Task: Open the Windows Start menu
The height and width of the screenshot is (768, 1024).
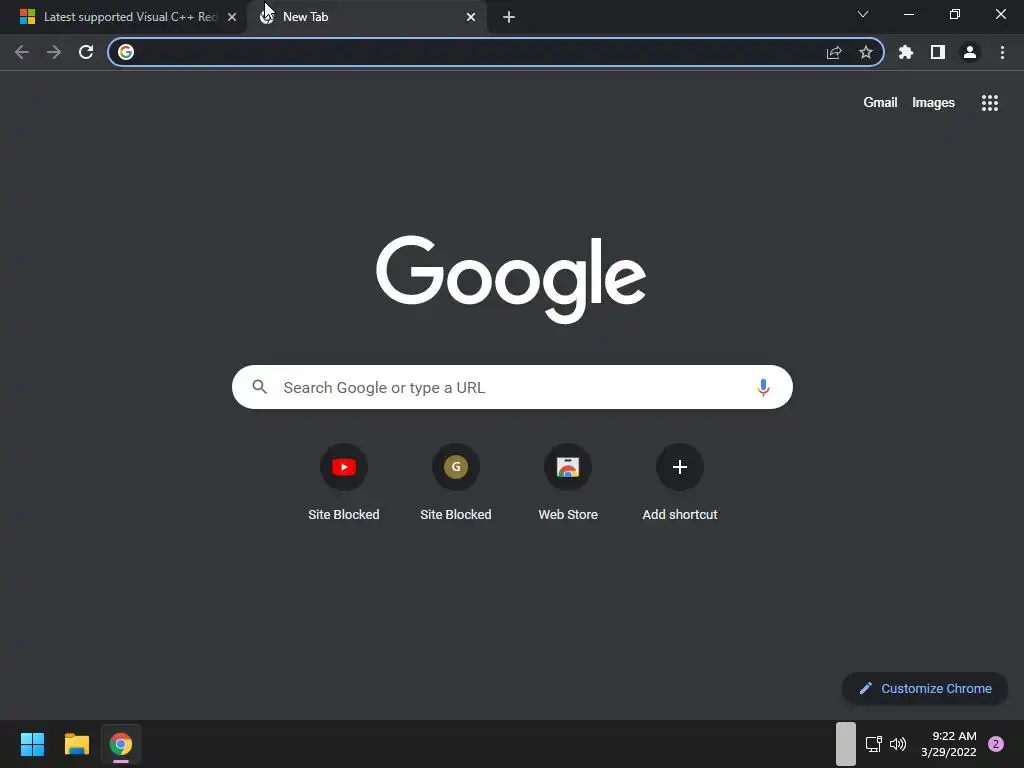Action: 32,744
